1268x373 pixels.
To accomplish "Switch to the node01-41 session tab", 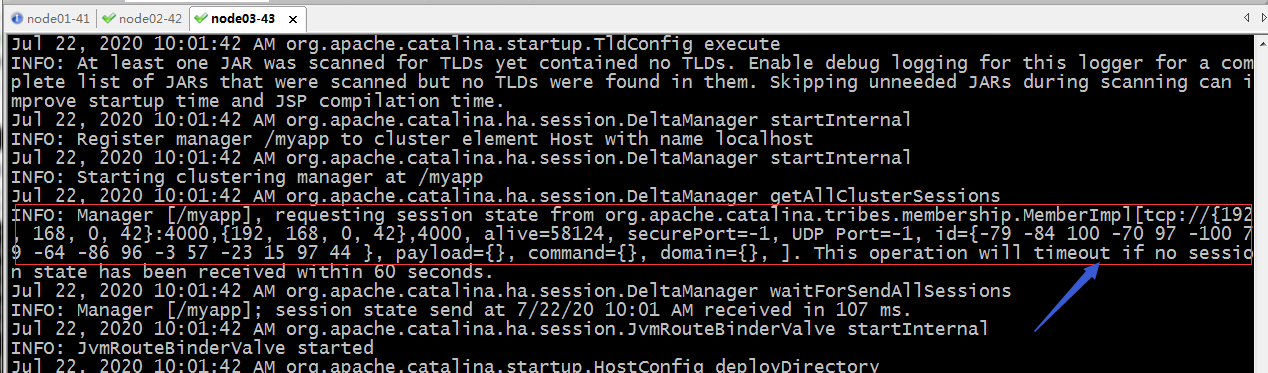I will [x=50, y=18].
